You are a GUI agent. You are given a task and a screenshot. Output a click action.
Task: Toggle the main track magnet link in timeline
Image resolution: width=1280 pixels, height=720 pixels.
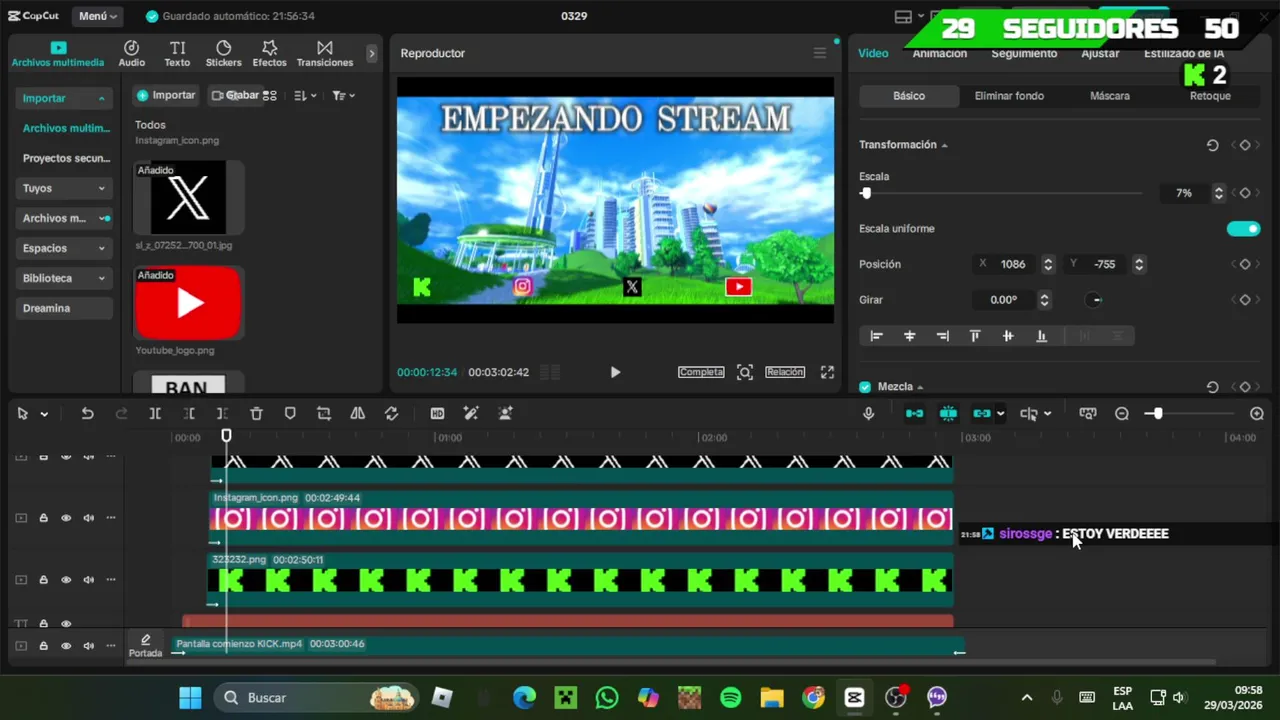point(914,413)
